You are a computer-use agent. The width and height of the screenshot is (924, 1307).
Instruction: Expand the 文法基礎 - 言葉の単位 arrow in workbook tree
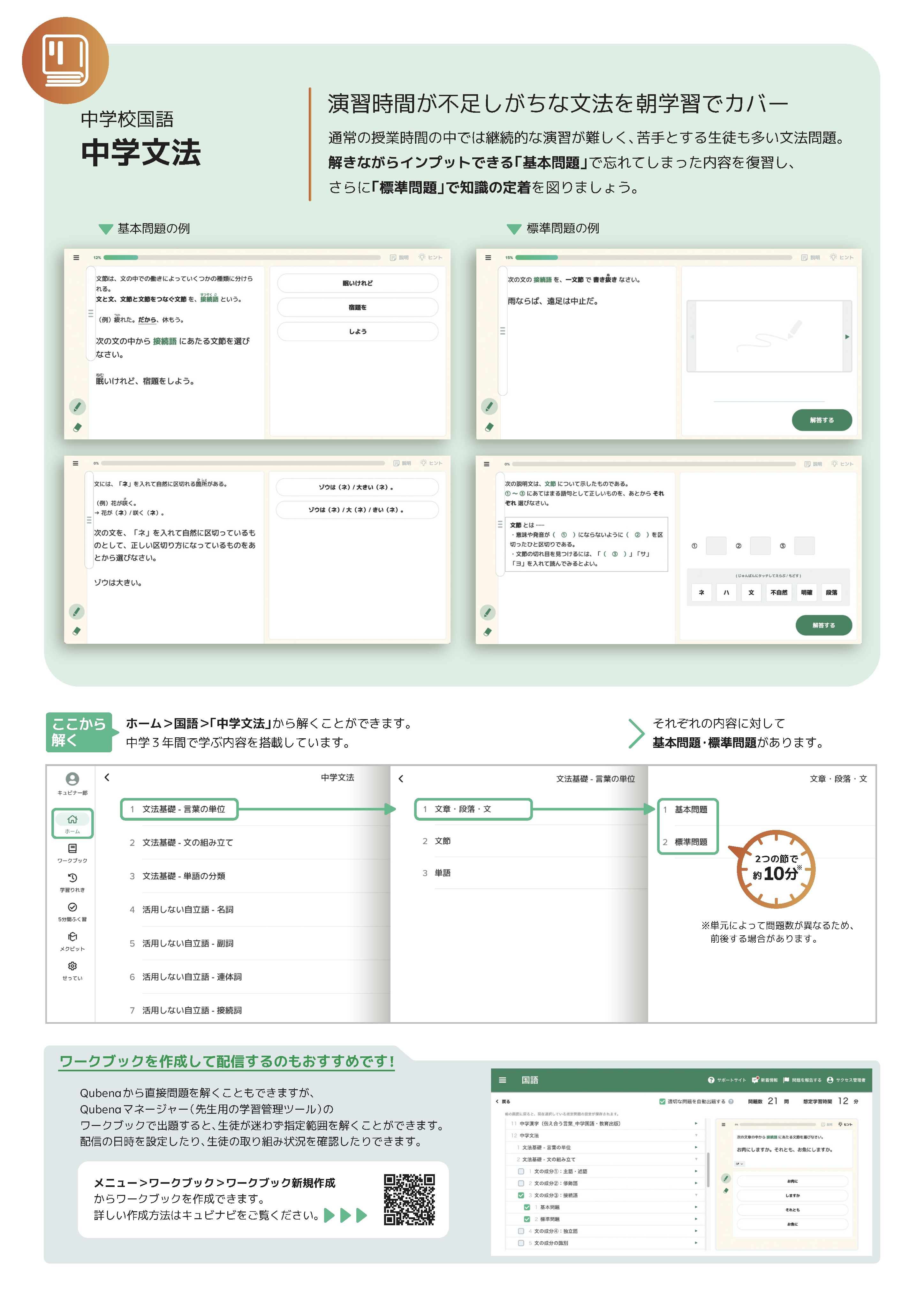click(696, 1148)
